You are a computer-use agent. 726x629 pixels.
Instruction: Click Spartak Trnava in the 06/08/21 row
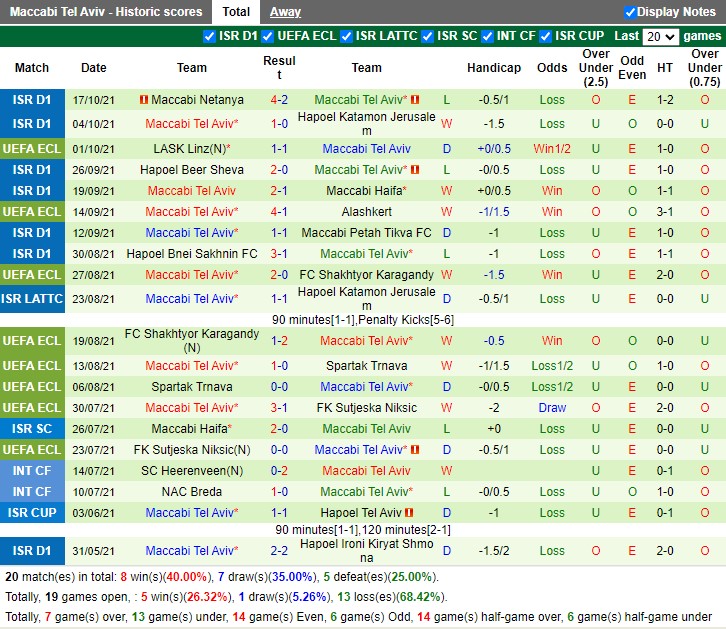192,386
